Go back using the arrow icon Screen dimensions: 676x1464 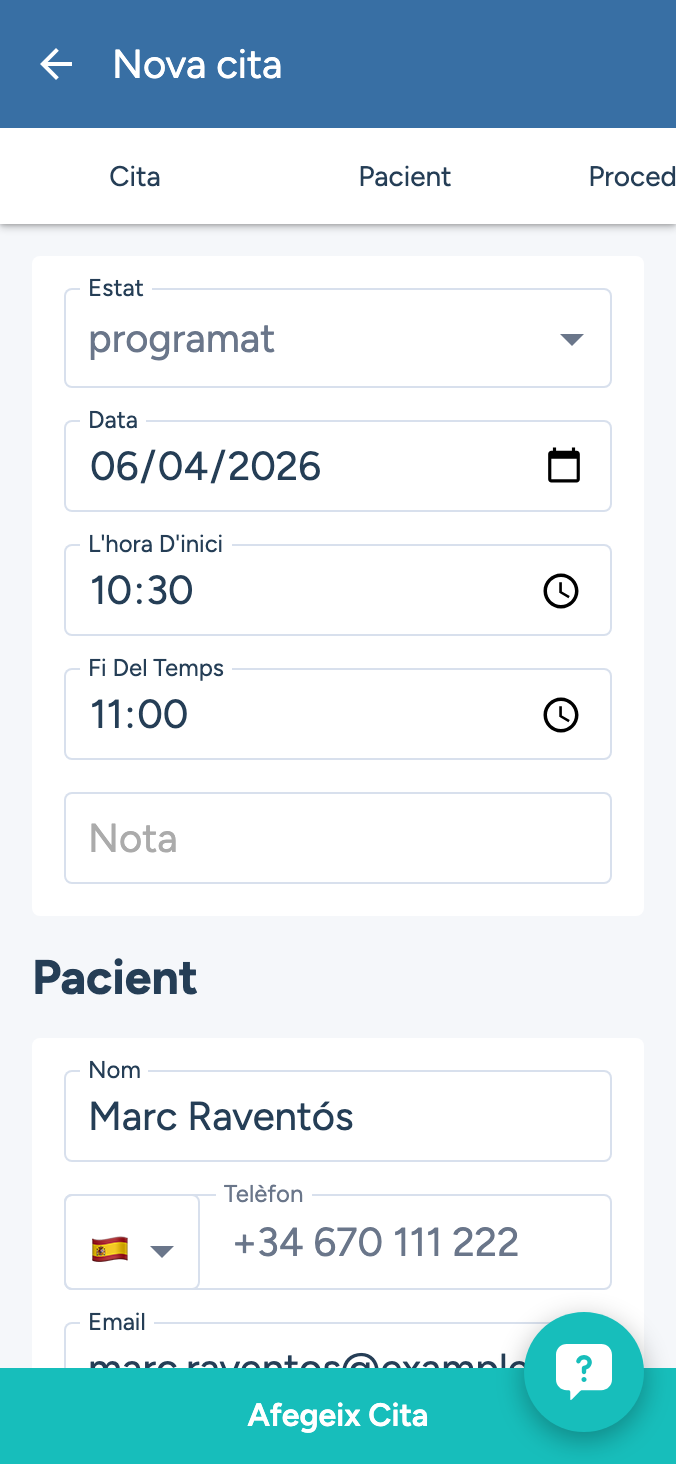click(x=56, y=65)
